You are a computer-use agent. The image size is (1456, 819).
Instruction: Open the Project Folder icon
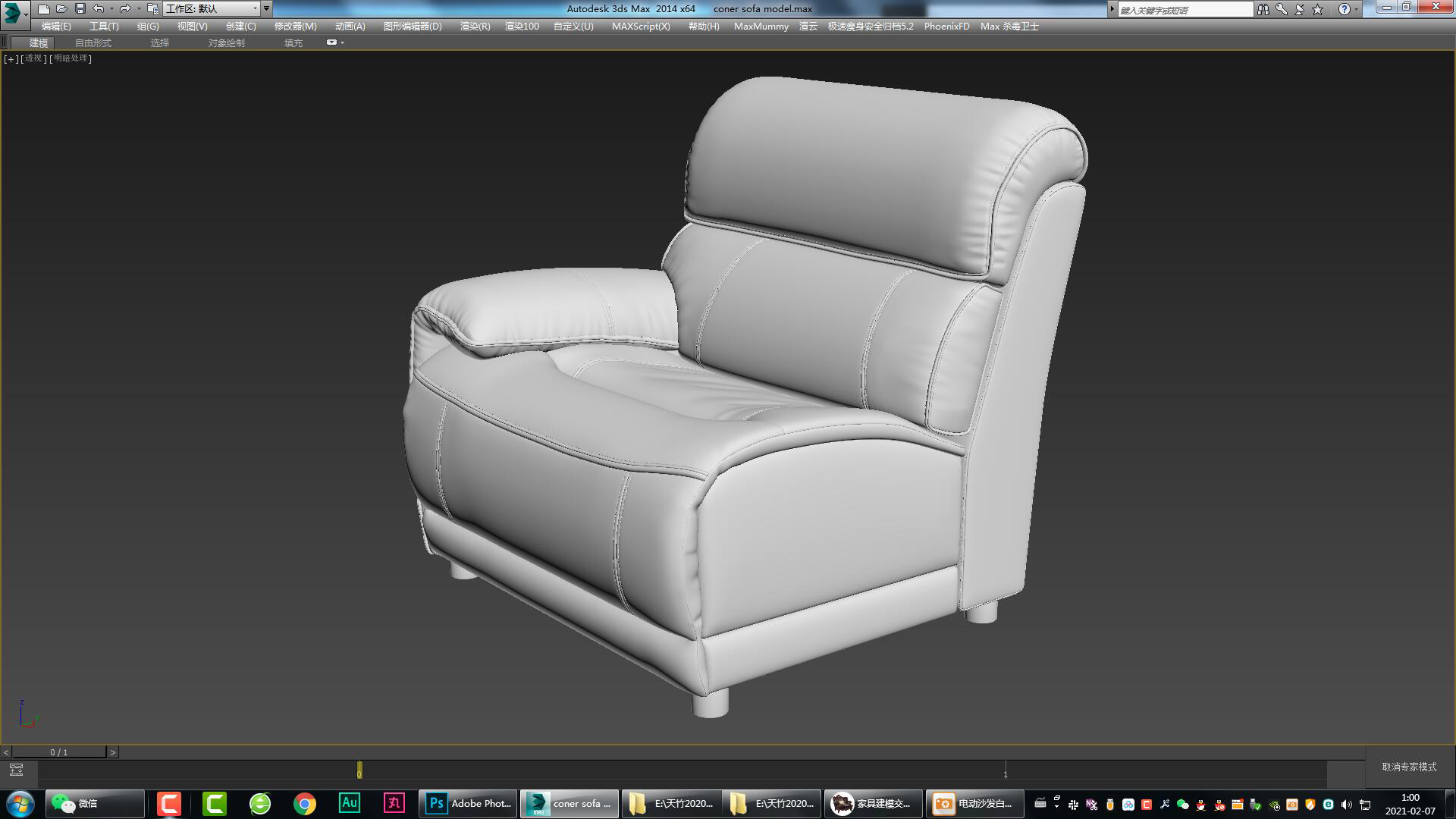pos(152,8)
